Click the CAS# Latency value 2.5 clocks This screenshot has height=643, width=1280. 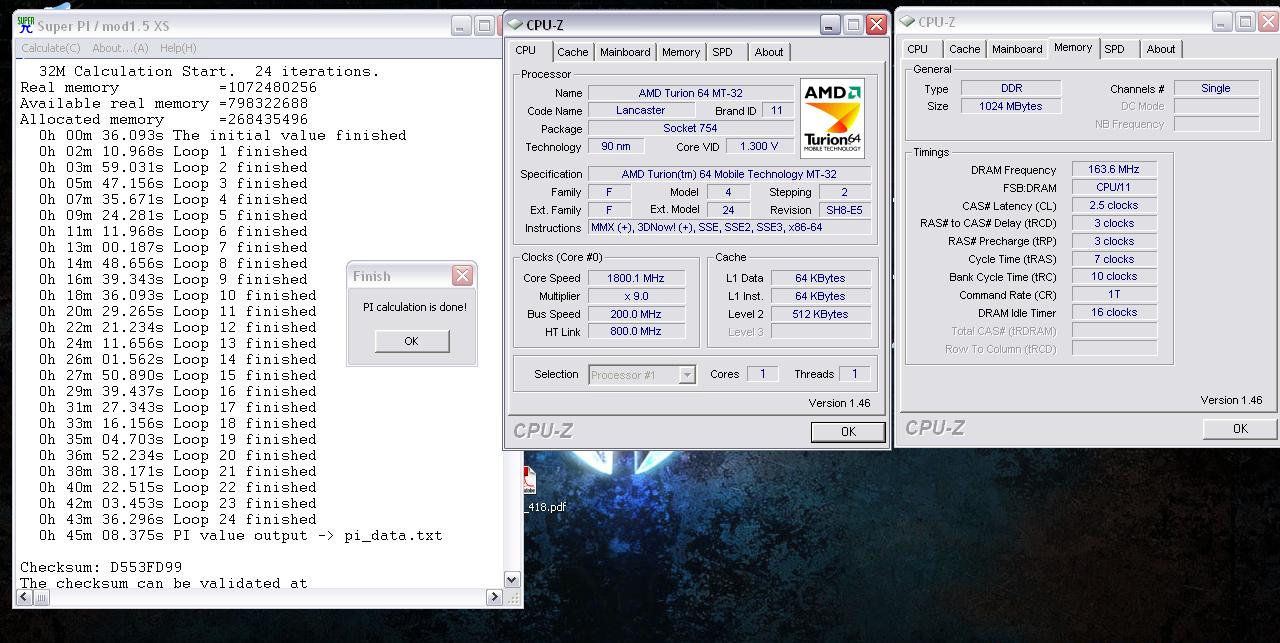(1114, 205)
